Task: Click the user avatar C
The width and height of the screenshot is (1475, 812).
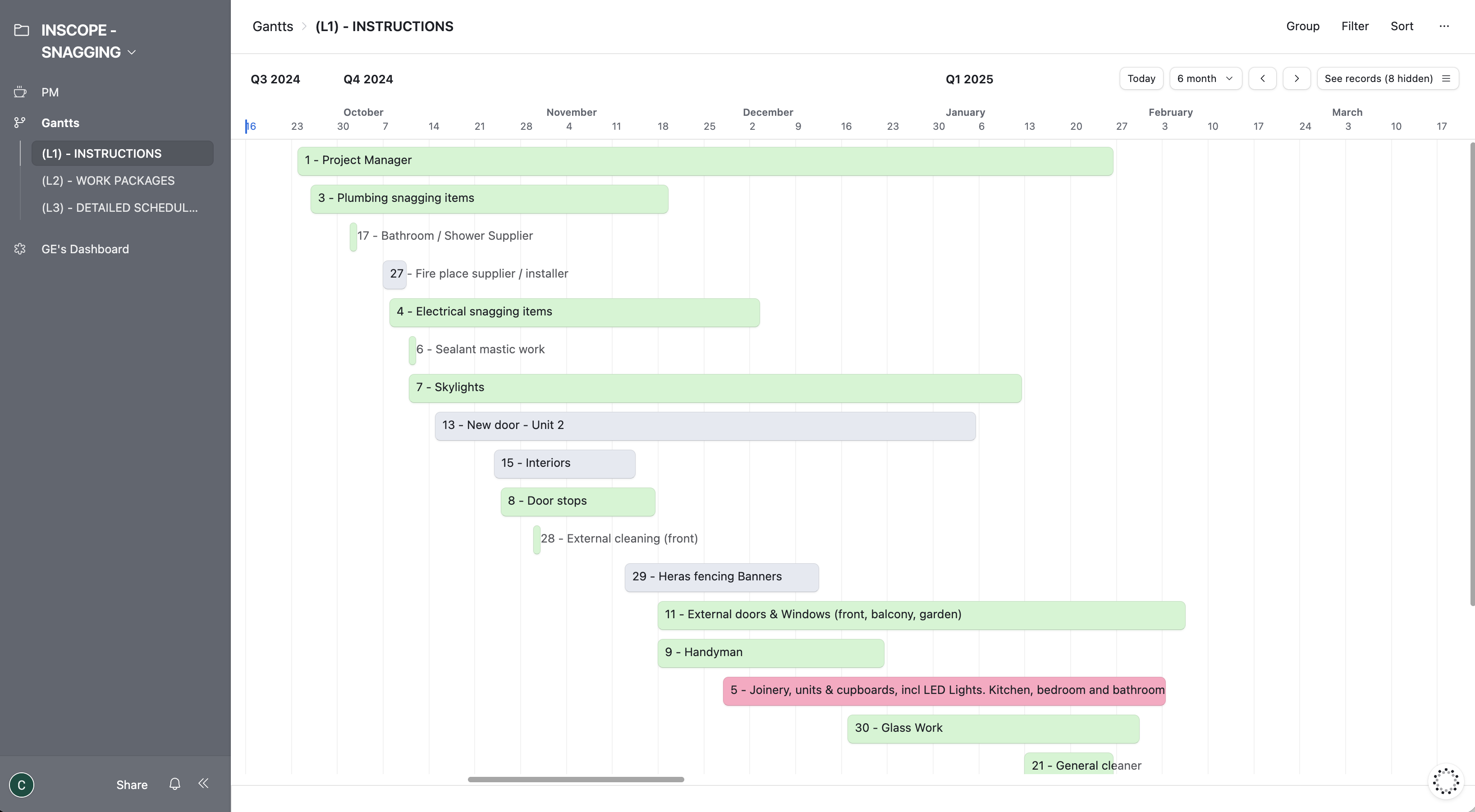Action: (22, 785)
